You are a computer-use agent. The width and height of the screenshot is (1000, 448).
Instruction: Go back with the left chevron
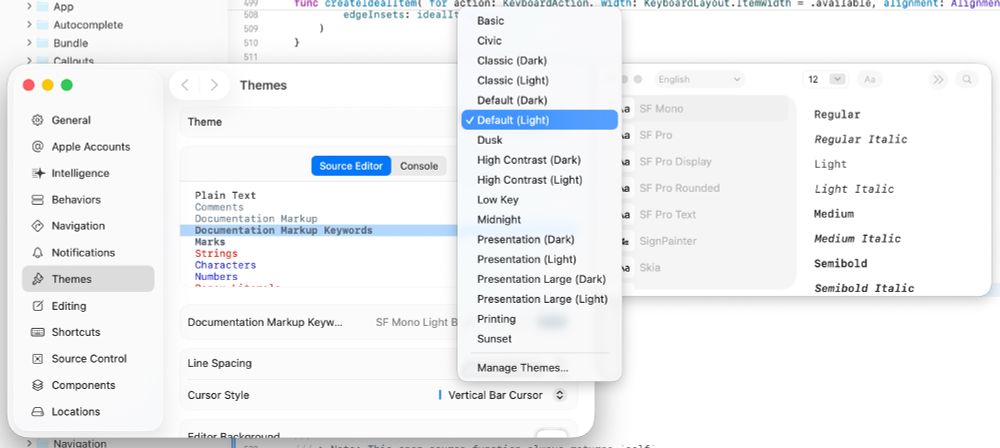[x=185, y=85]
